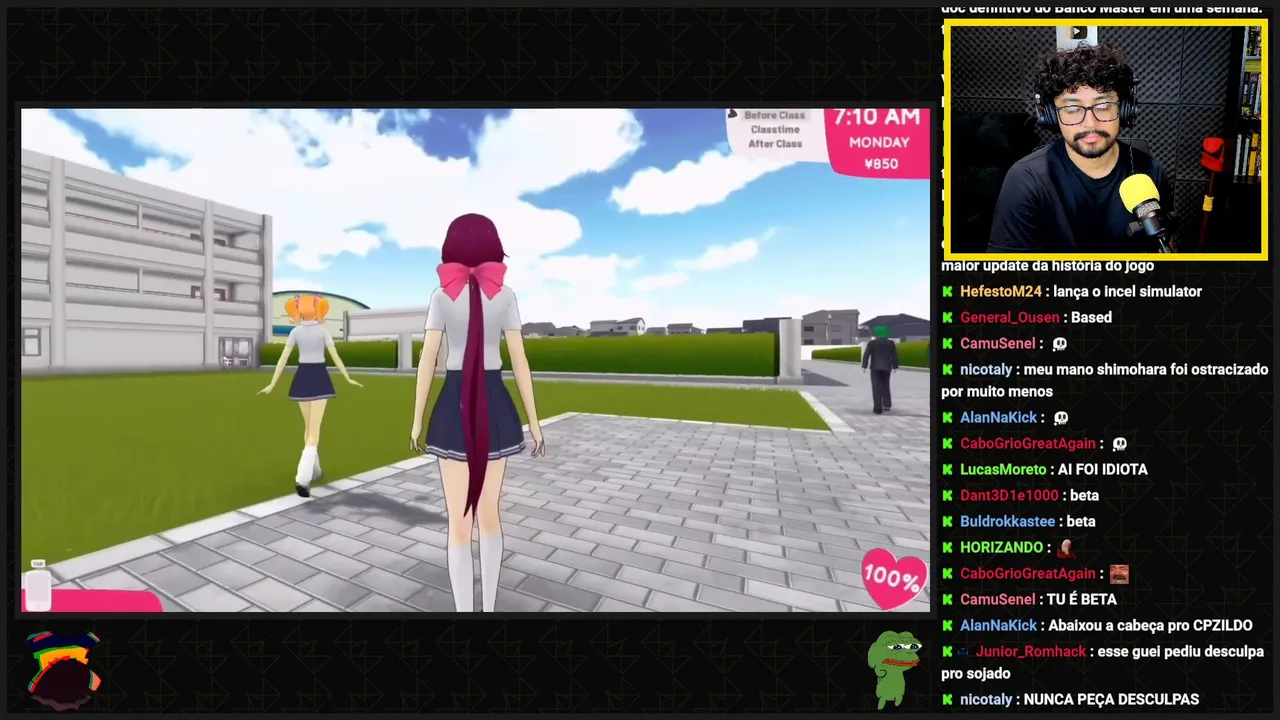
Task: Click the phone icon in the game's corner
Action: [x=38, y=586]
